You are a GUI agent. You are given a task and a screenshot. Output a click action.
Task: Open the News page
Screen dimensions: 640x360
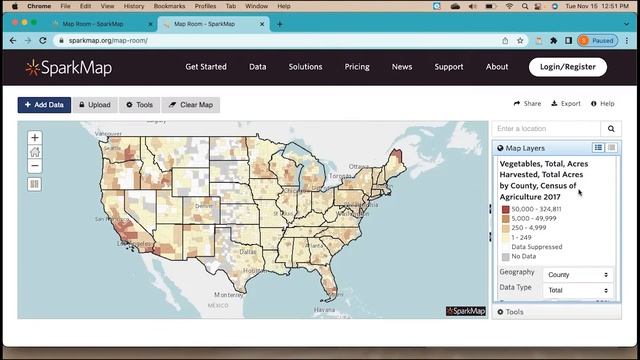pyautogui.click(x=402, y=67)
